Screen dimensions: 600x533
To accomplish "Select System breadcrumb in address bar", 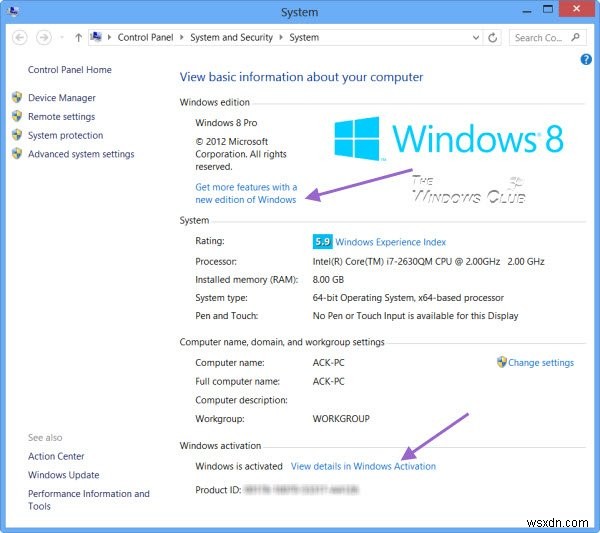I will [x=304, y=37].
